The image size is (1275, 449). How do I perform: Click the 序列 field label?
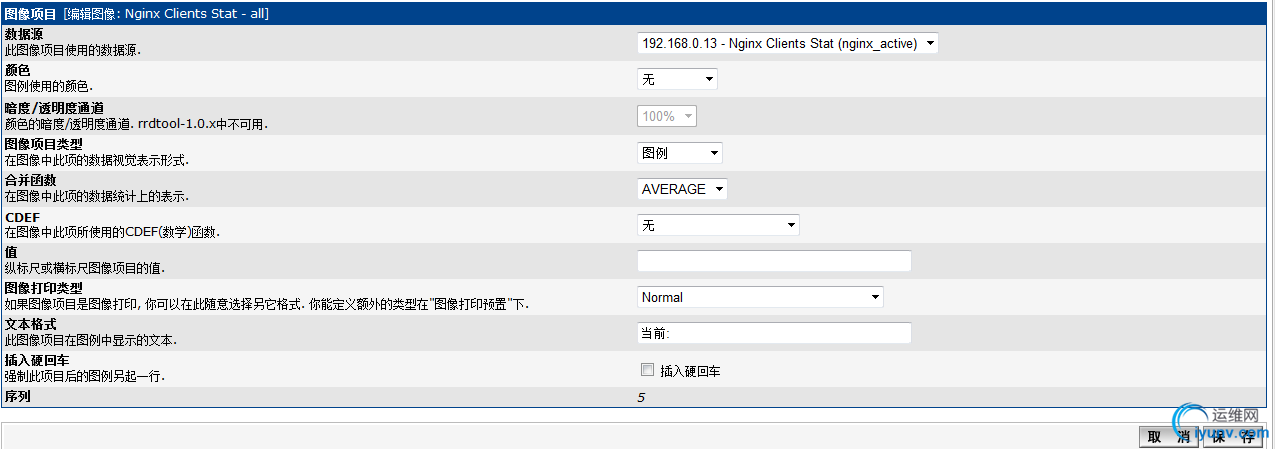pyautogui.click(x=18, y=398)
